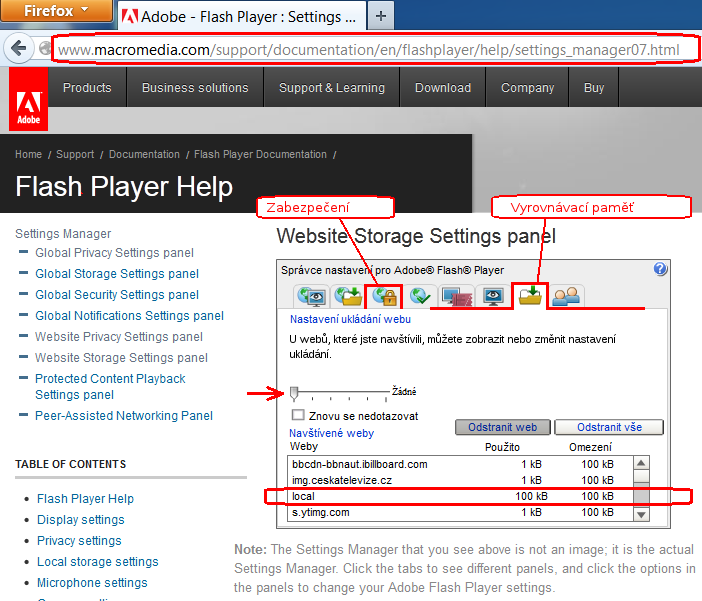Open Global Privacy Settings panel link
Screen dimensions: 702x601
coord(115,253)
